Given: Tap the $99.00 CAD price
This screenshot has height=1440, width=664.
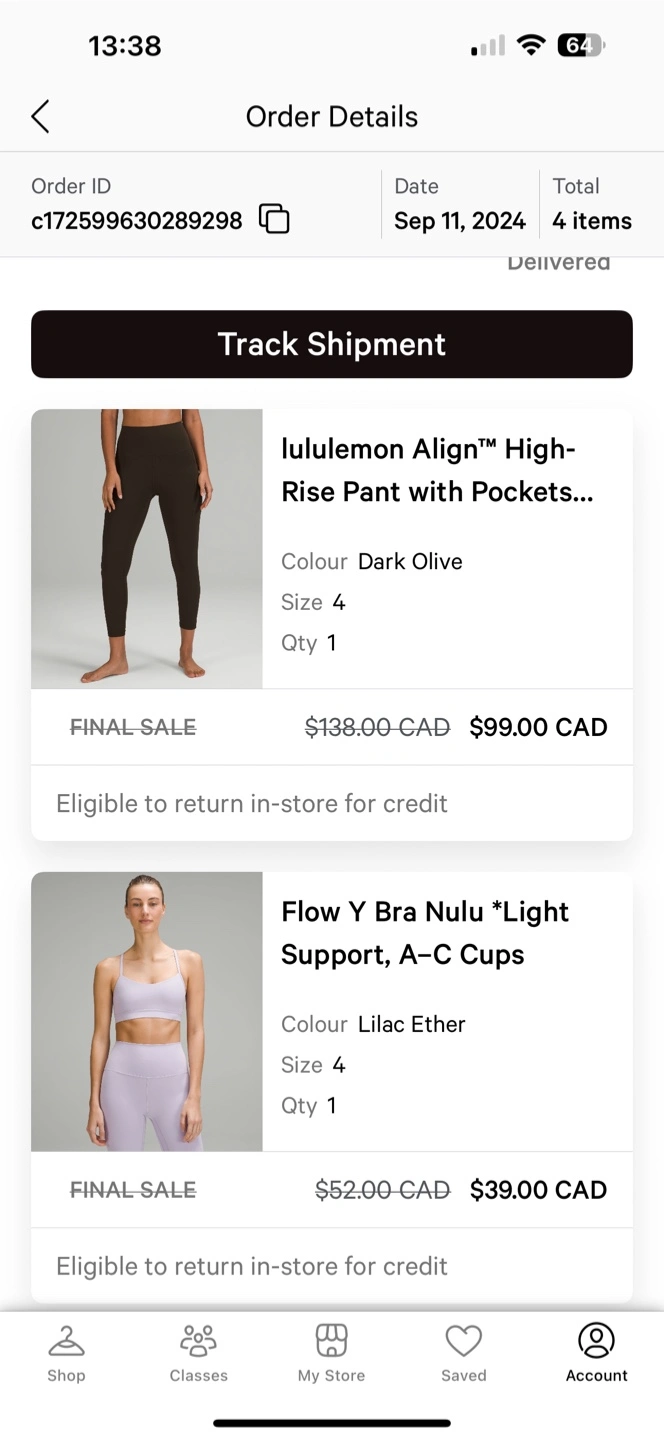Looking at the screenshot, I should click(x=538, y=727).
